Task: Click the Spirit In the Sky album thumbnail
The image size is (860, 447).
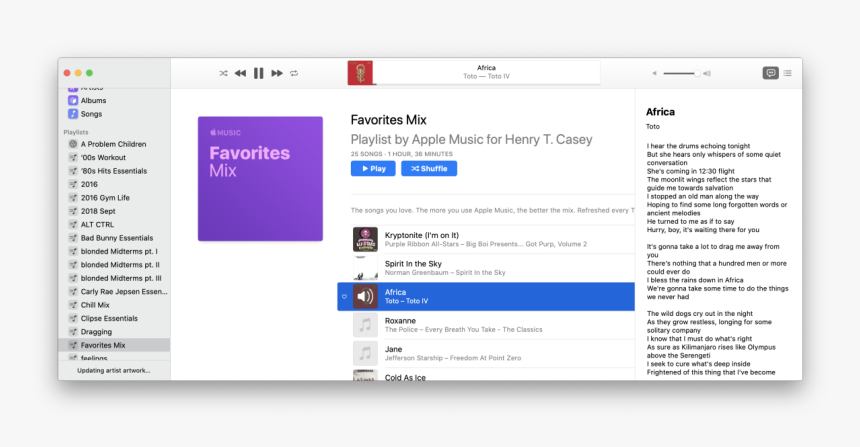Action: click(365, 268)
